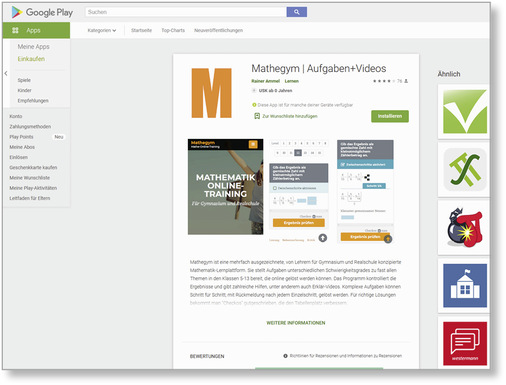506x385 pixels.
Task: Expand description via Weitere Informationen
Action: click(x=296, y=323)
